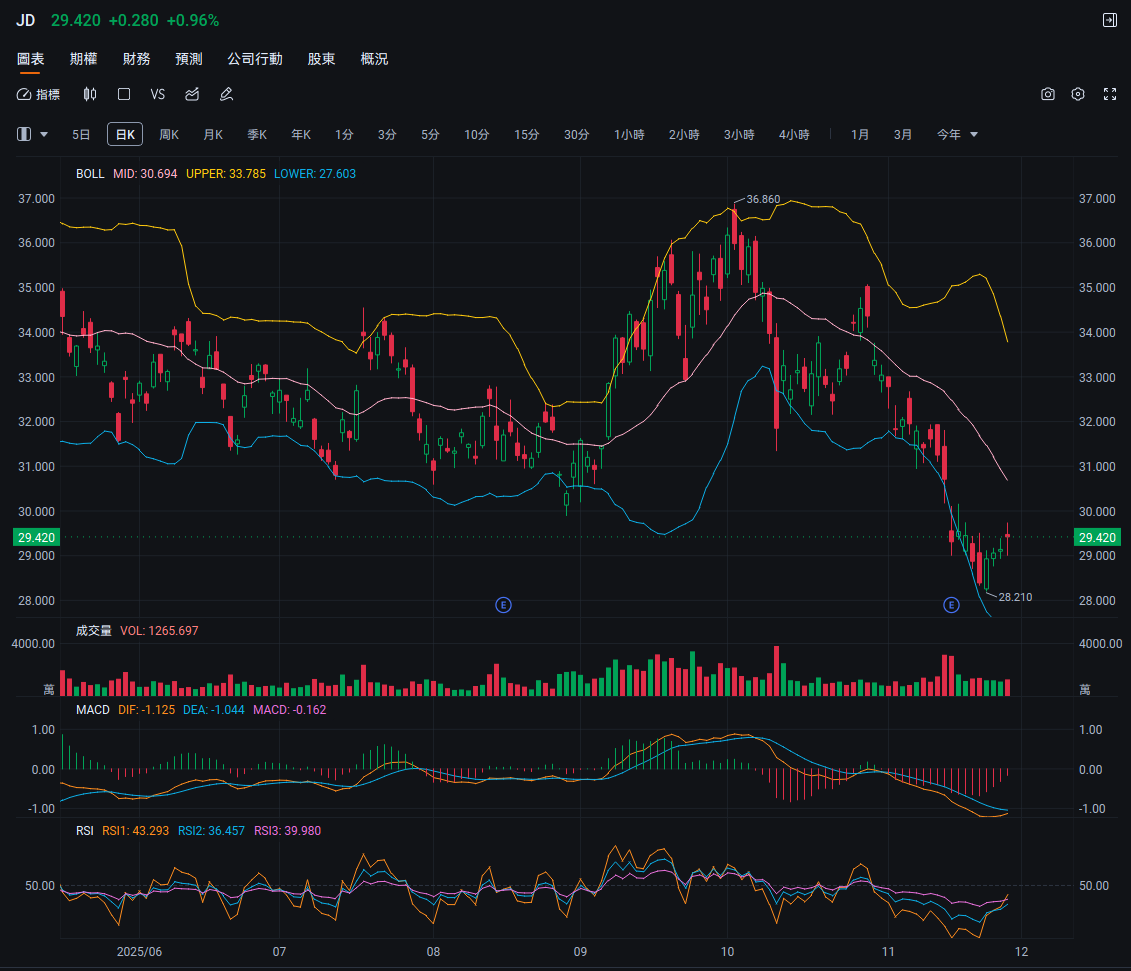The height and width of the screenshot is (971, 1131).
Task: Click the 2025/06 date axis label
Action: (x=139, y=952)
